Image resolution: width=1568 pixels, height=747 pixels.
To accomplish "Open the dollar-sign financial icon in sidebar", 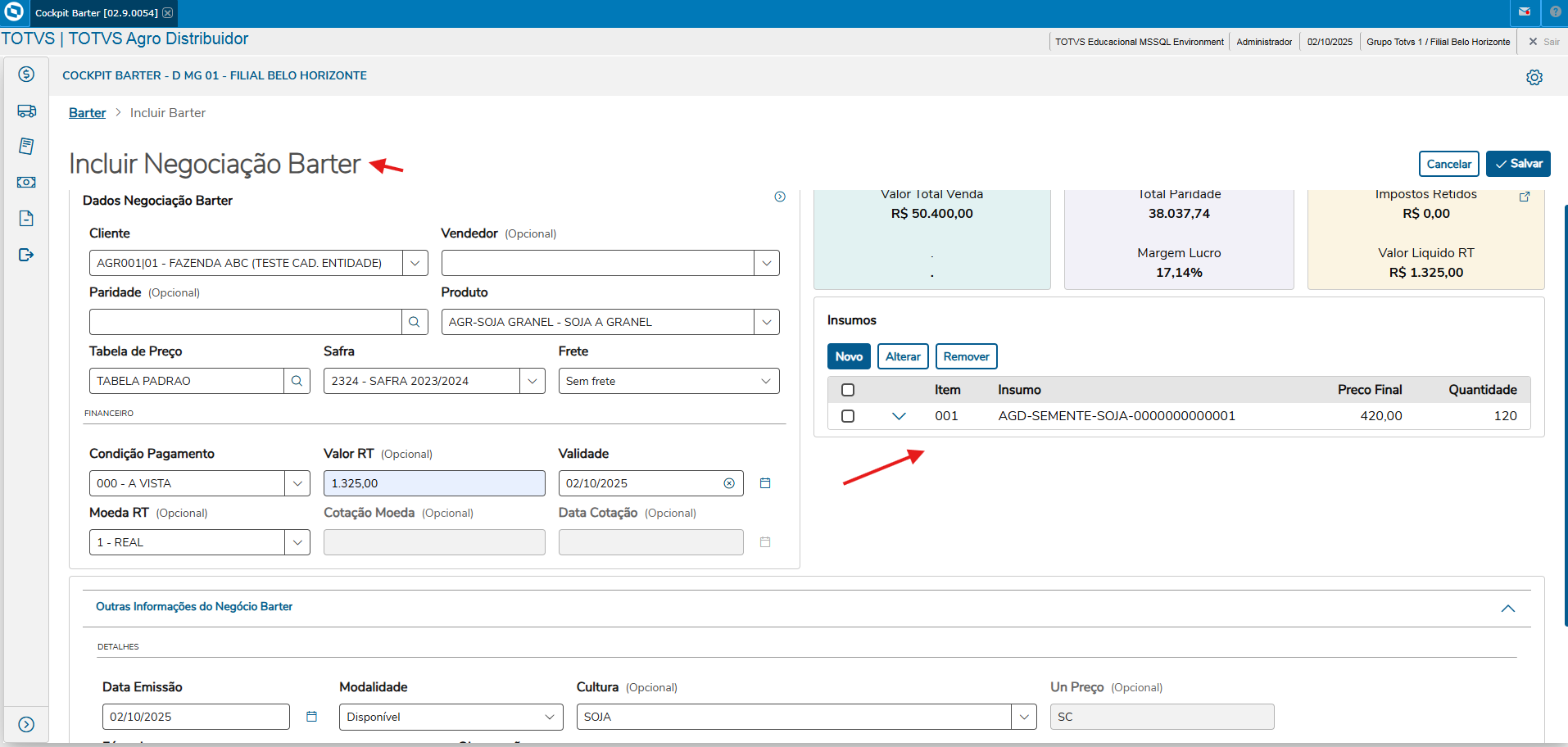I will point(26,75).
